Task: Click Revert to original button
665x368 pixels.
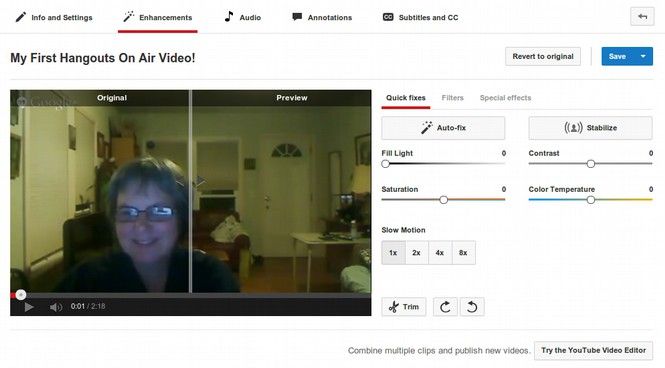Action: [x=543, y=56]
